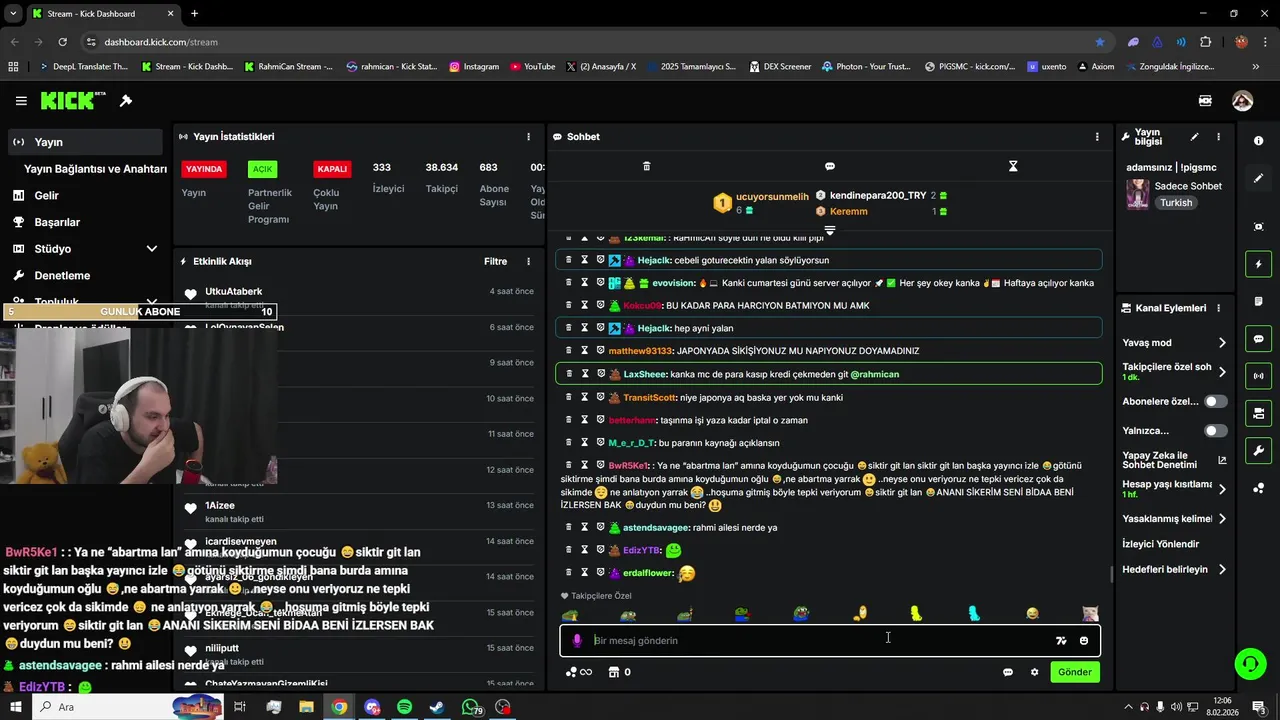Toggle the Yalnızca... switch
This screenshot has width=1280, height=720.
(1216, 431)
